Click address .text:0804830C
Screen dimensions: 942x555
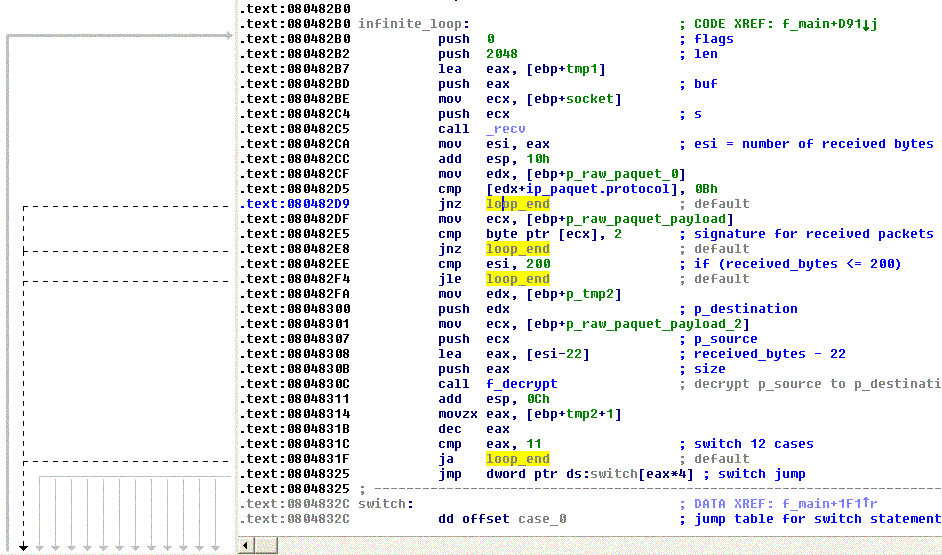[294, 384]
